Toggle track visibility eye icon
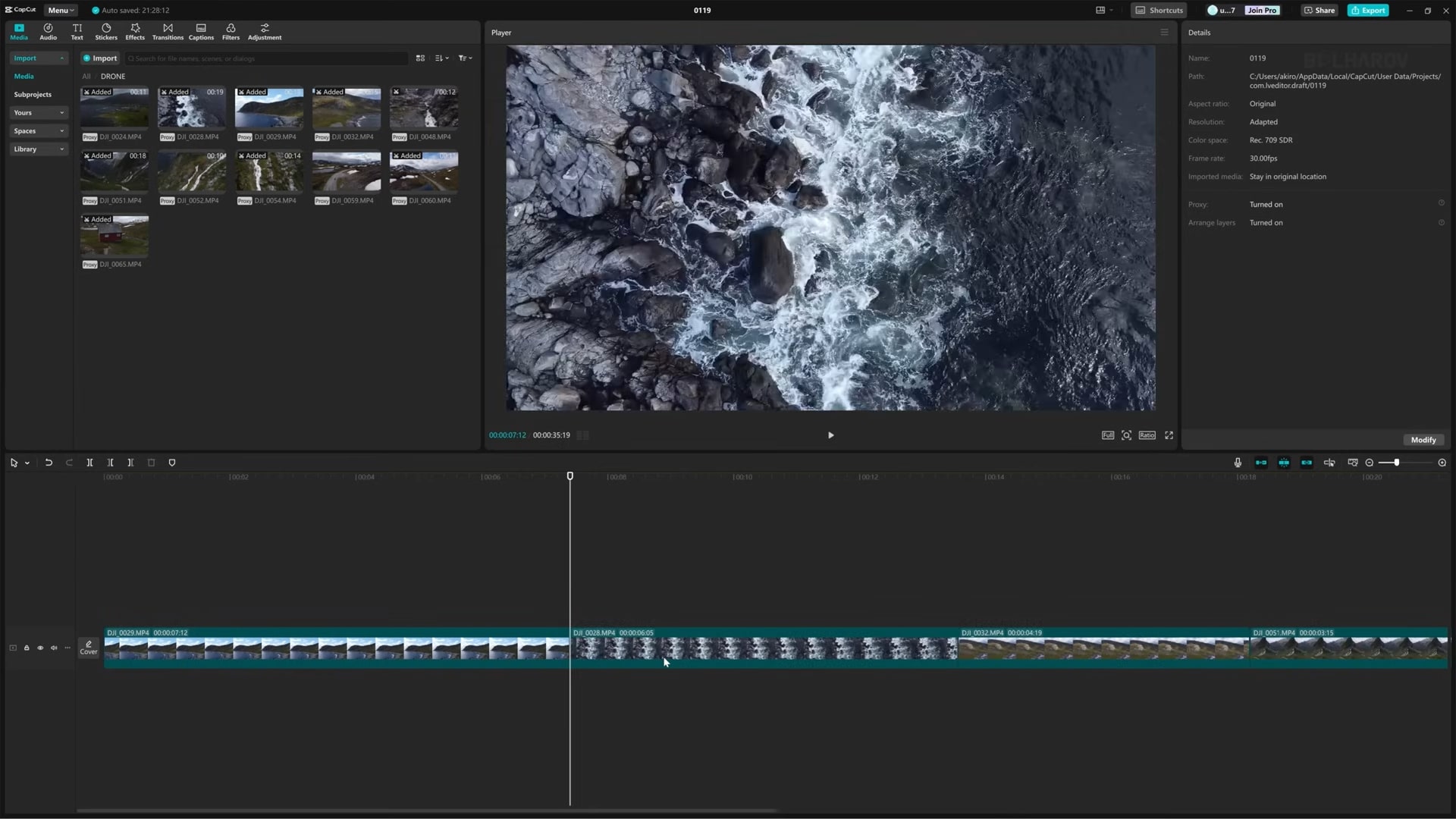 tap(40, 648)
